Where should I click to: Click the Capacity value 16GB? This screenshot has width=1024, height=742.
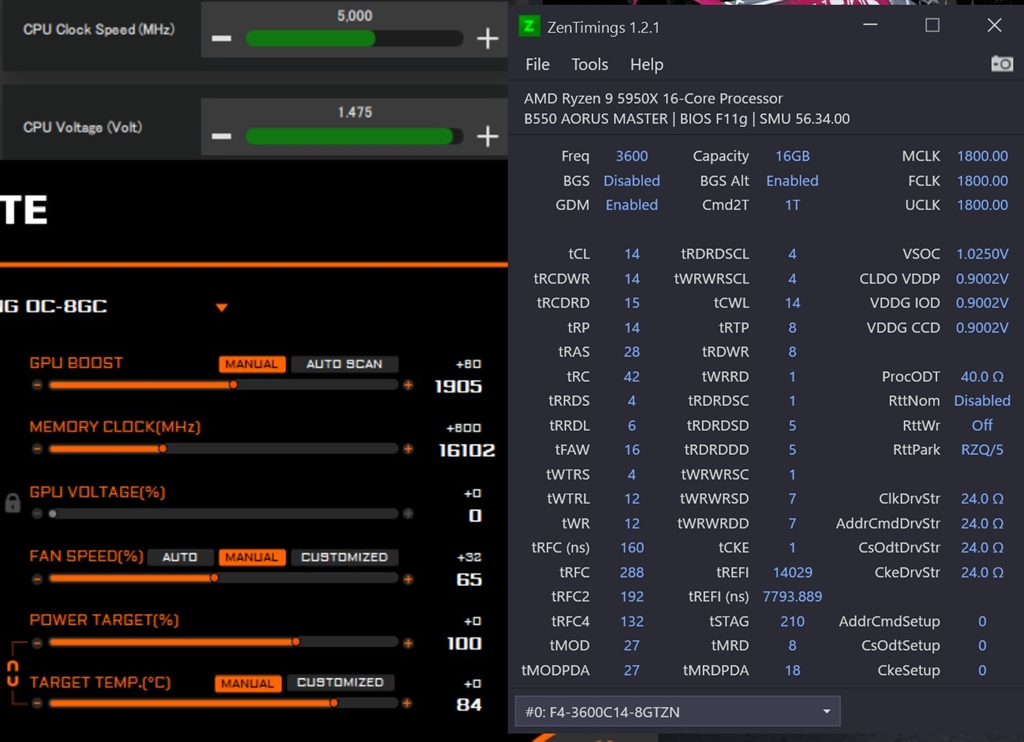[x=792, y=156]
